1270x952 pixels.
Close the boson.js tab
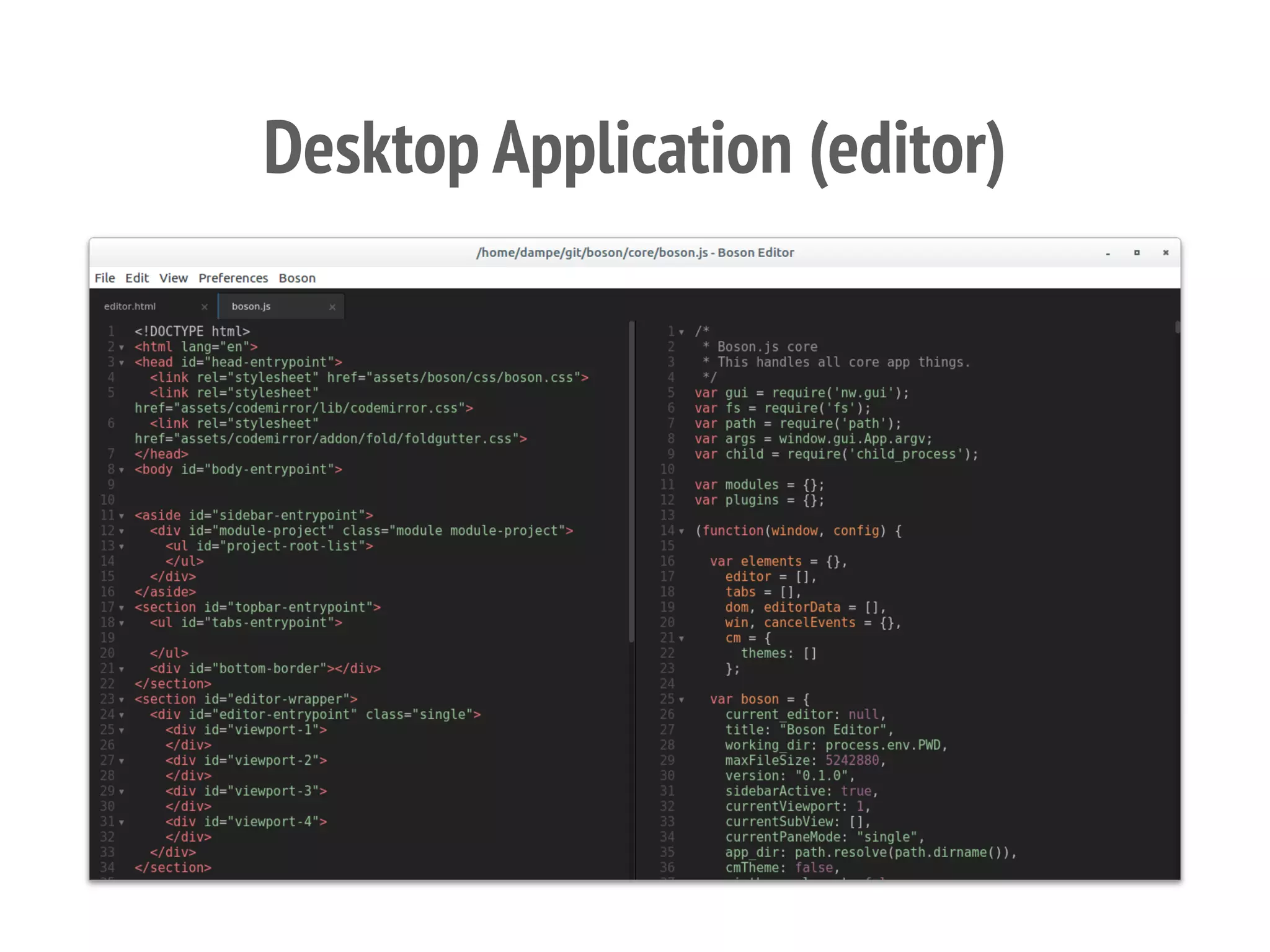pyautogui.click(x=332, y=307)
